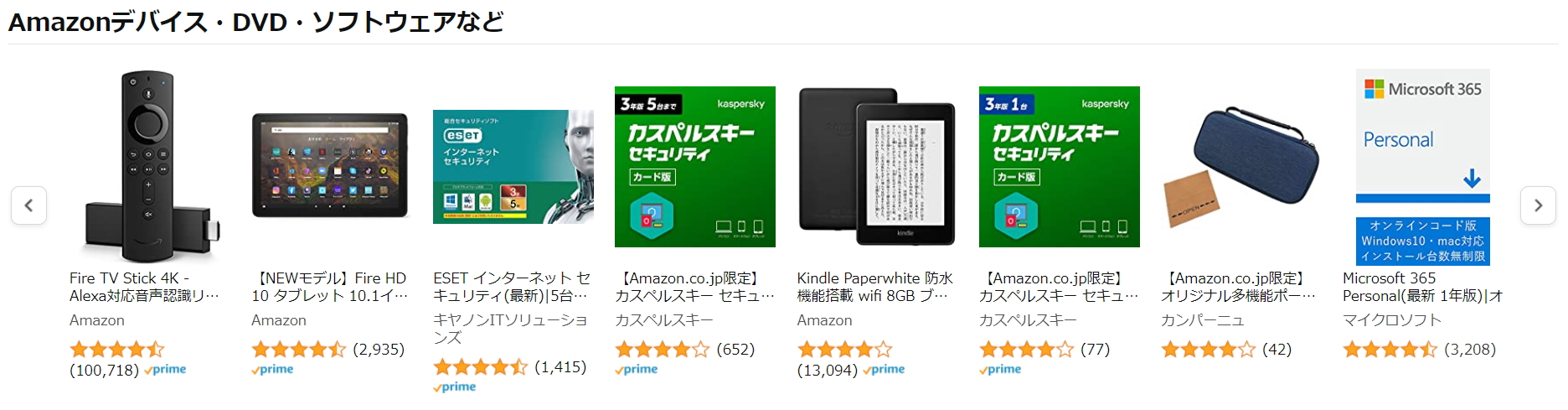This screenshot has height=410, width=1568.
Task: Open the Fire HD 10 tablet image
Action: coord(330,166)
